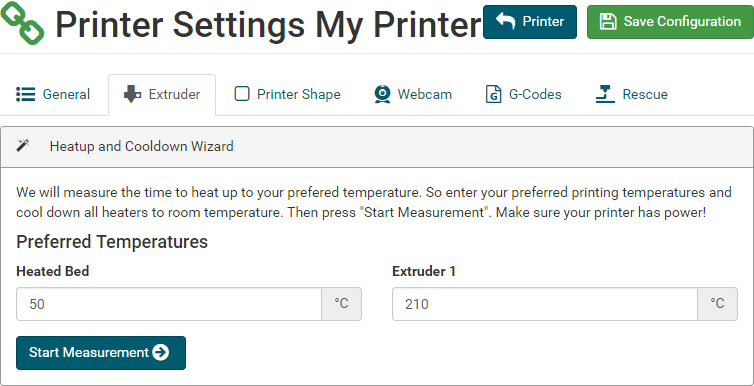Click the square icon beside Printer Shape
Image resolution: width=754 pixels, height=386 pixels.
(241, 94)
